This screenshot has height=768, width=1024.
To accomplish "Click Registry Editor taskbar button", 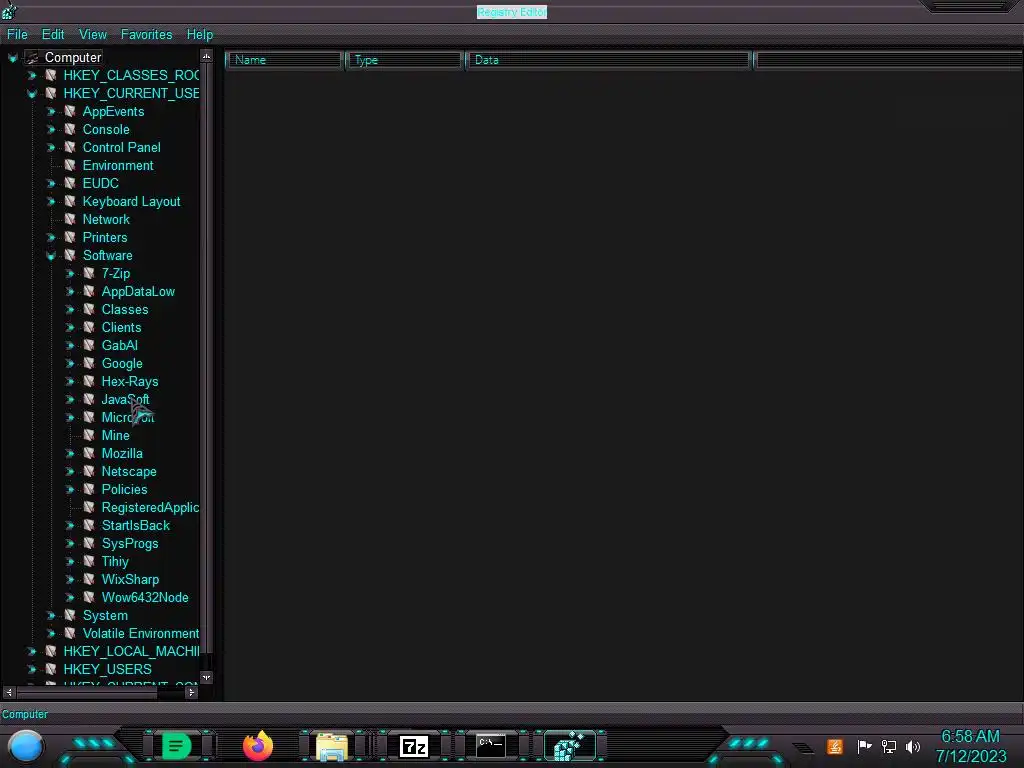I will (x=569, y=746).
